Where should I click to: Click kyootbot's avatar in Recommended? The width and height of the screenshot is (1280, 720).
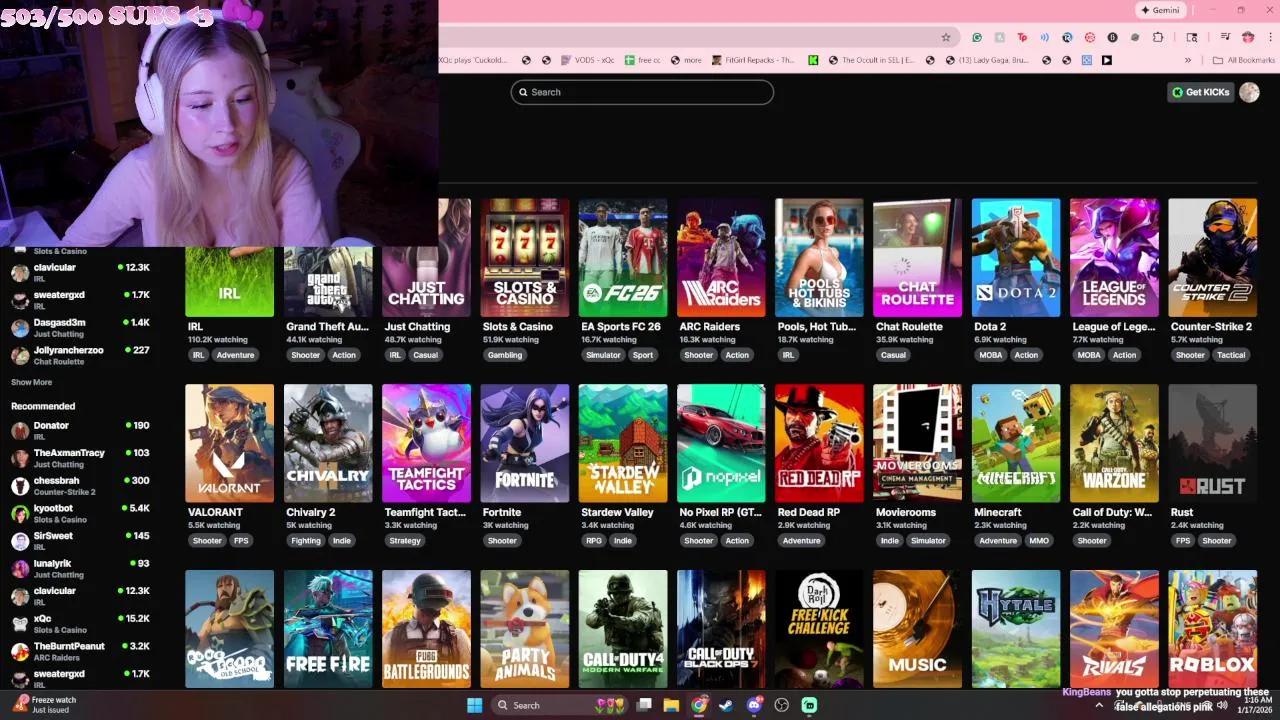click(20, 513)
